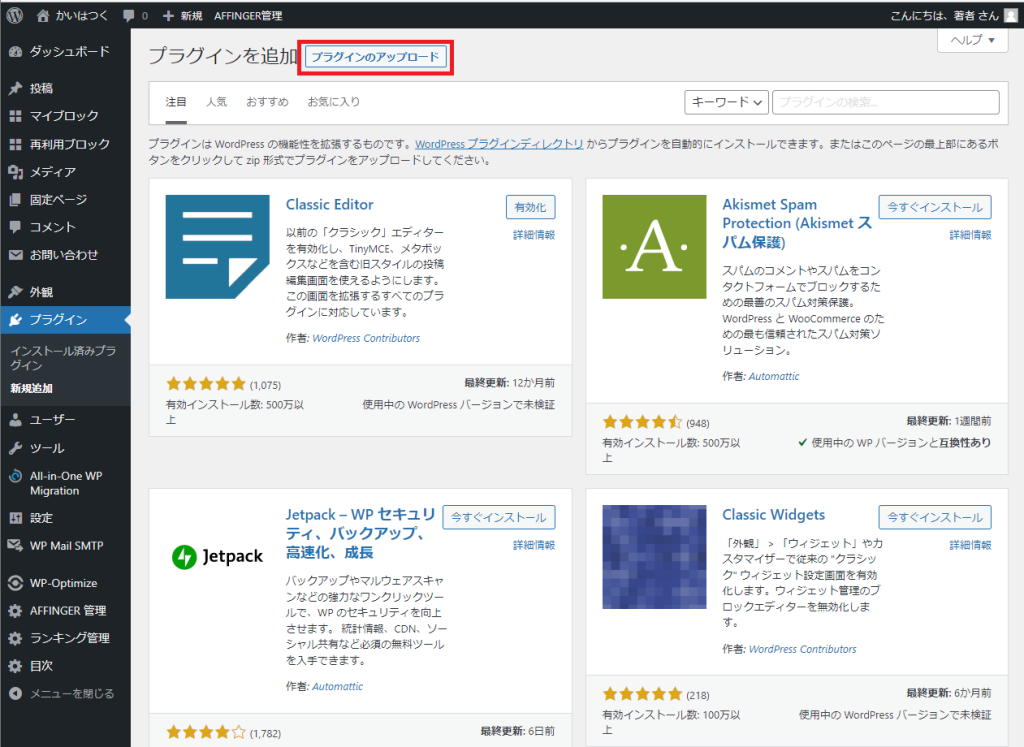Click the Classic Editor plugin thumbnail
The width and height of the screenshot is (1024, 747).
(x=217, y=247)
